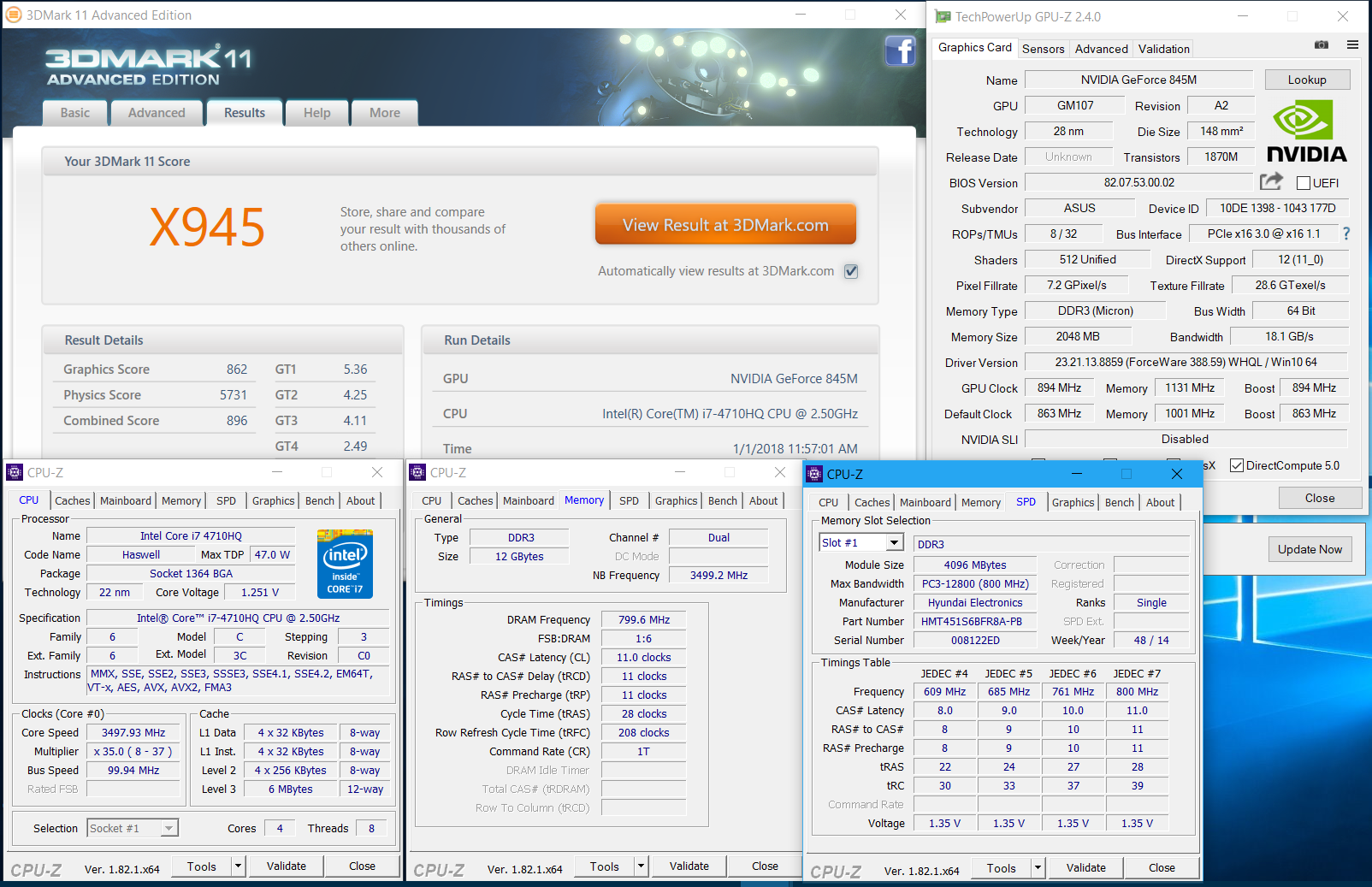
Task: Open the Help tab in 3DMark
Action: (316, 113)
